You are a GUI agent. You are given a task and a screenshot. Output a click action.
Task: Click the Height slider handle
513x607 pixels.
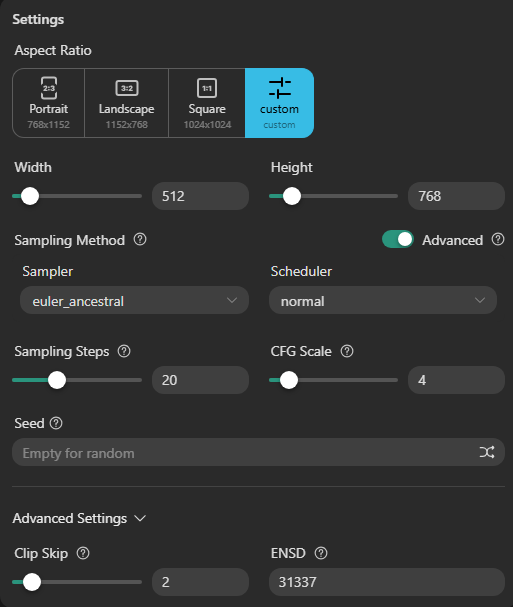[x=292, y=196]
